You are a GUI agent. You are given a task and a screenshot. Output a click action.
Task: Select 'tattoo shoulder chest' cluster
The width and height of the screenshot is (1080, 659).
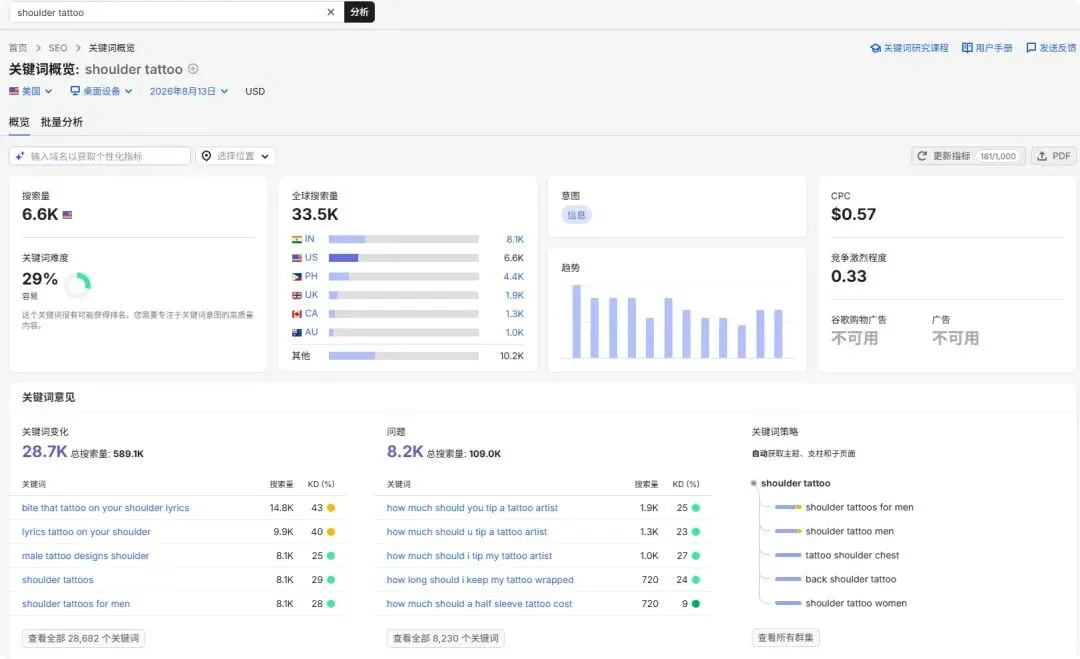point(852,556)
